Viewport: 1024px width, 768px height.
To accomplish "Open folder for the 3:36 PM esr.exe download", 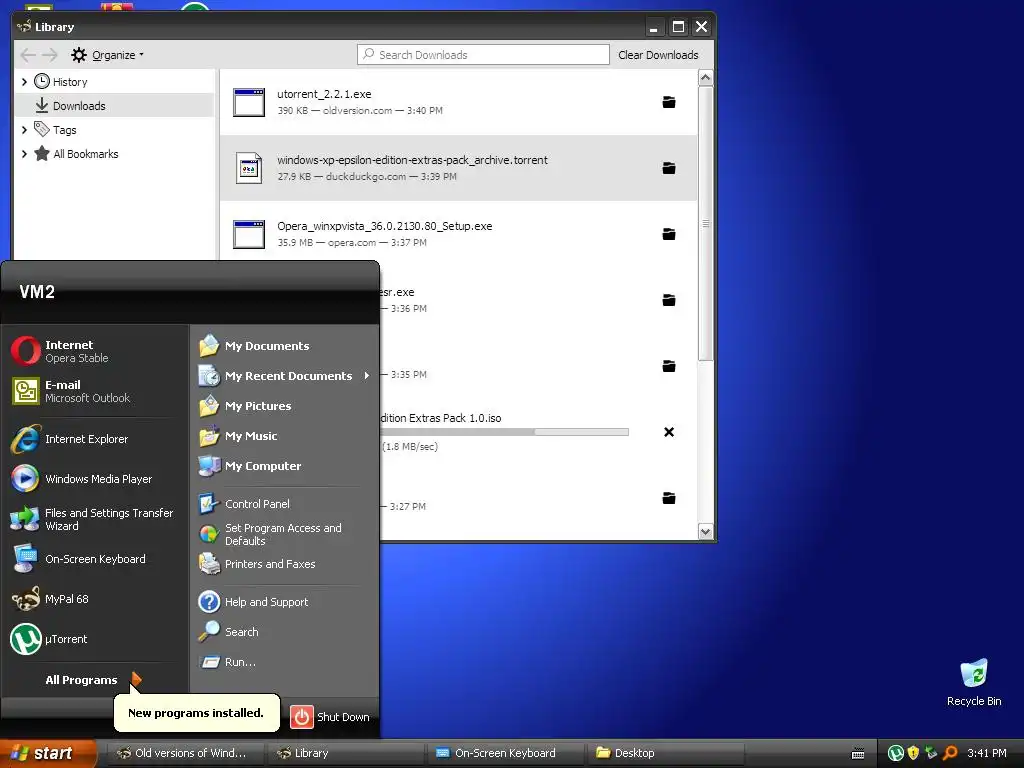I will coord(669,300).
